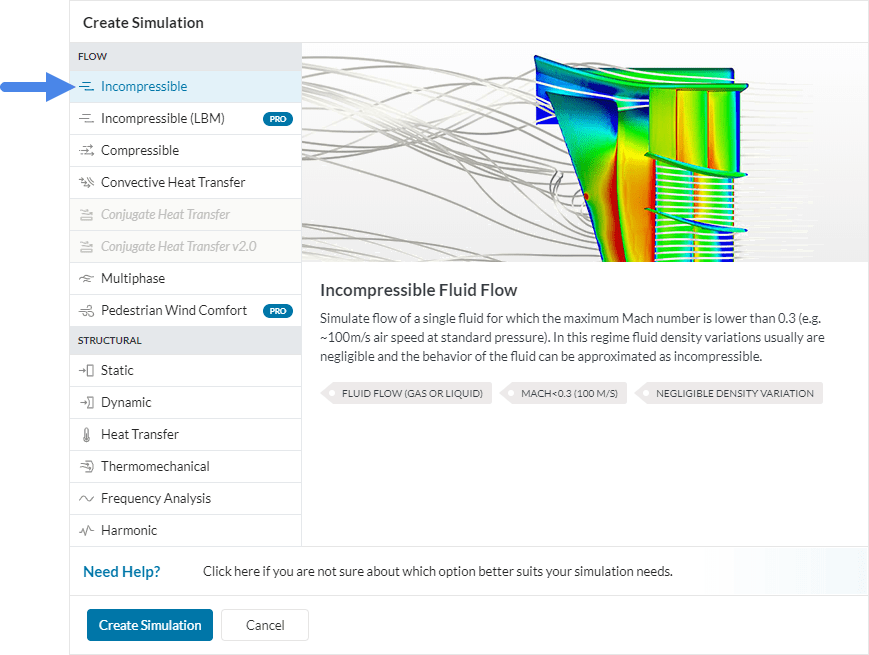Open the Need Help? link
This screenshot has width=869, height=655.
[x=121, y=571]
